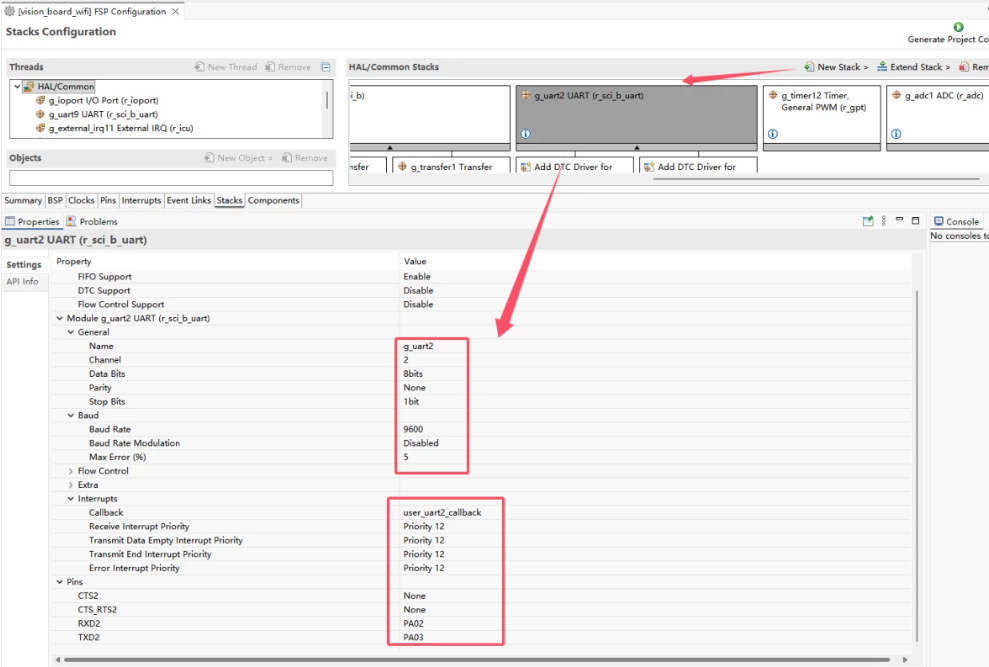Minimize the Properties view panel
This screenshot has height=667, width=989.
899,220
